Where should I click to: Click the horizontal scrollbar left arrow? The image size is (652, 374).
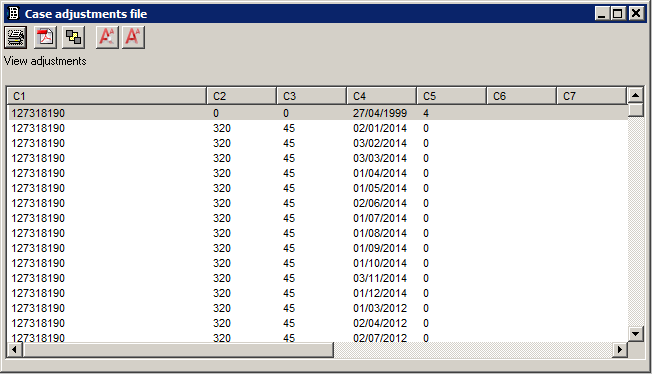[x=15, y=349]
